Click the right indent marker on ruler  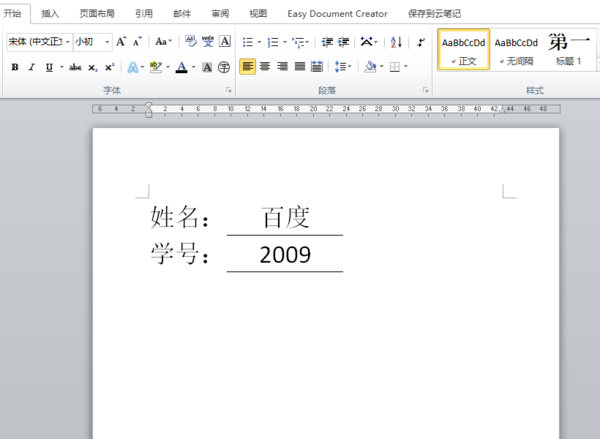click(502, 110)
